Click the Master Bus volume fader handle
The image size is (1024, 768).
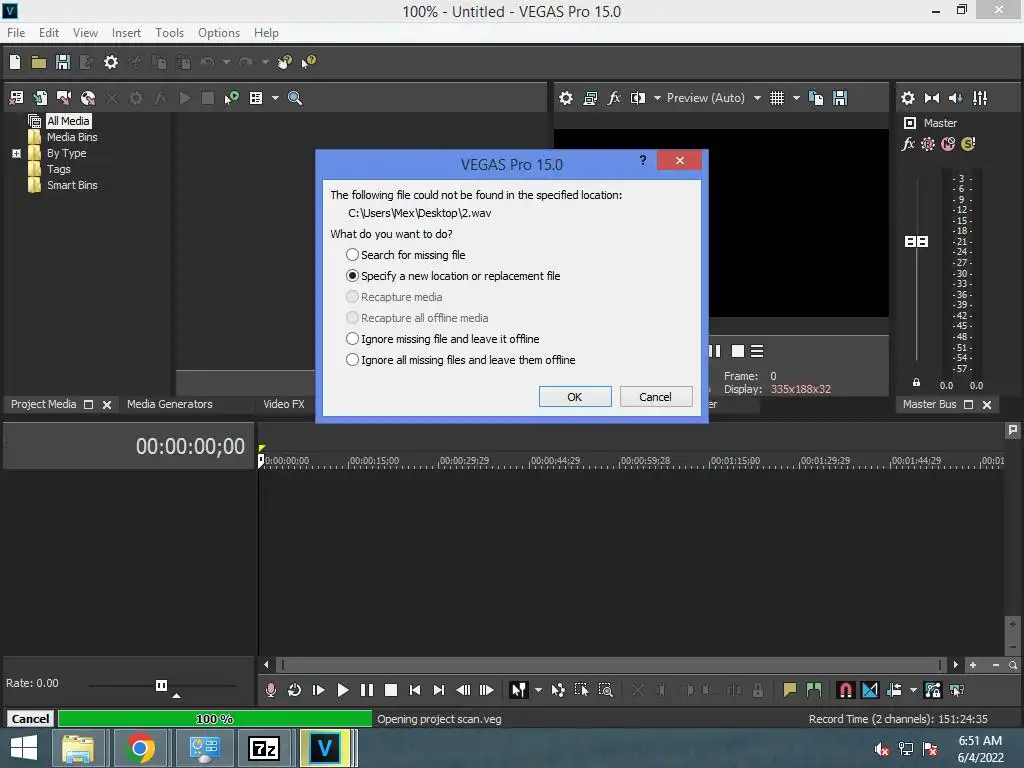pos(916,242)
